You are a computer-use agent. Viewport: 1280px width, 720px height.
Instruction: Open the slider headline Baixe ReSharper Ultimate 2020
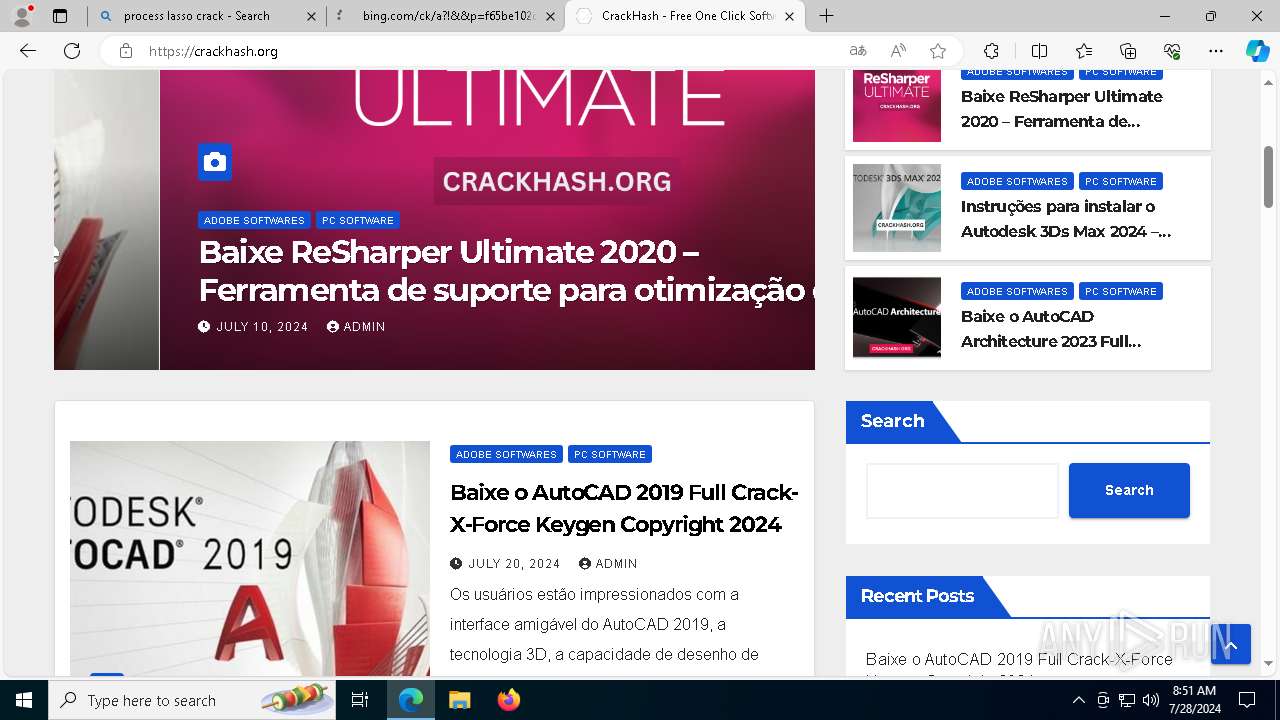(507, 271)
